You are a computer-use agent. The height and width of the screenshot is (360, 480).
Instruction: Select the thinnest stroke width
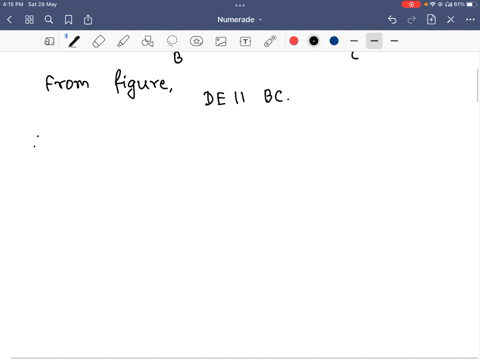[x=354, y=41]
